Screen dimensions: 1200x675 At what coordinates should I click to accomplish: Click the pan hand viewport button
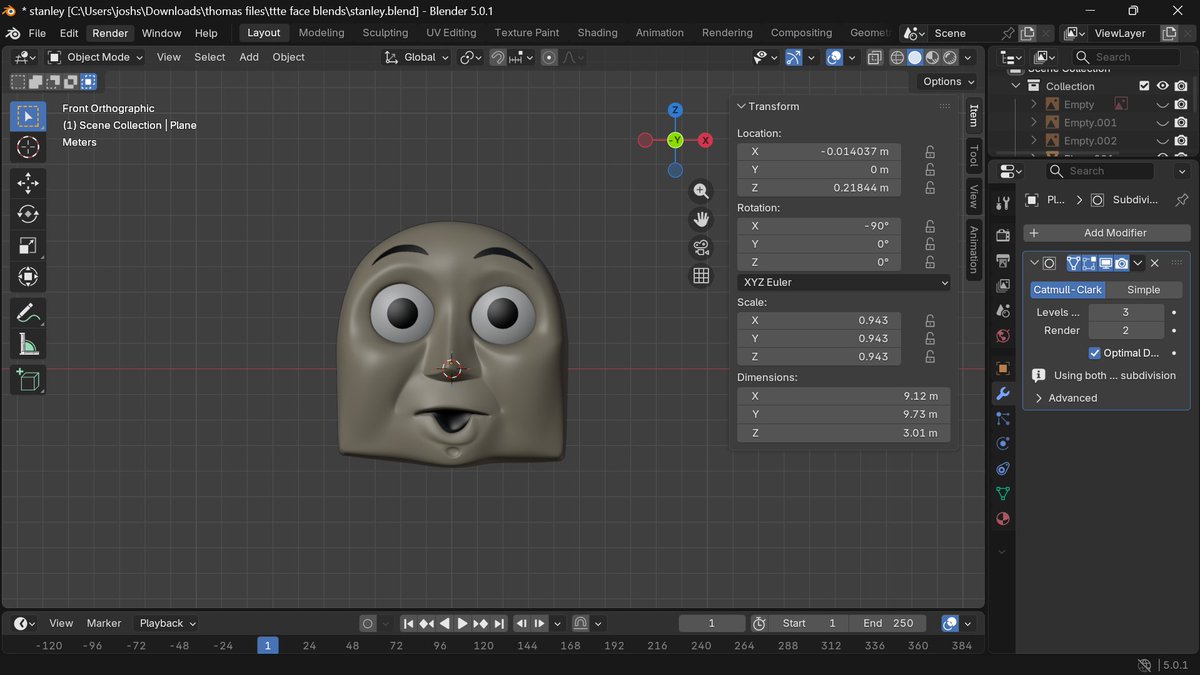coord(701,219)
